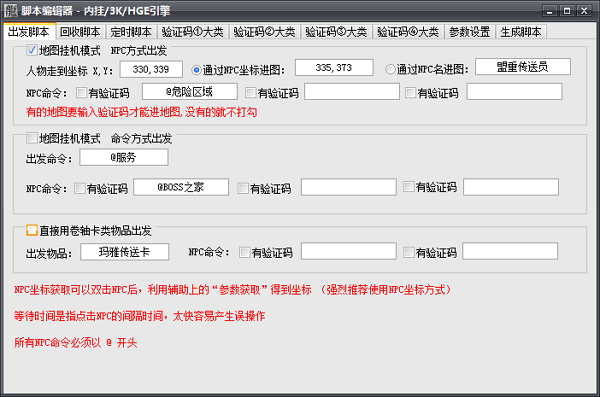The height and width of the screenshot is (397, 600).
Task: Tick the last 有验证码 in the 卷轴卡 group
Action: [409, 253]
